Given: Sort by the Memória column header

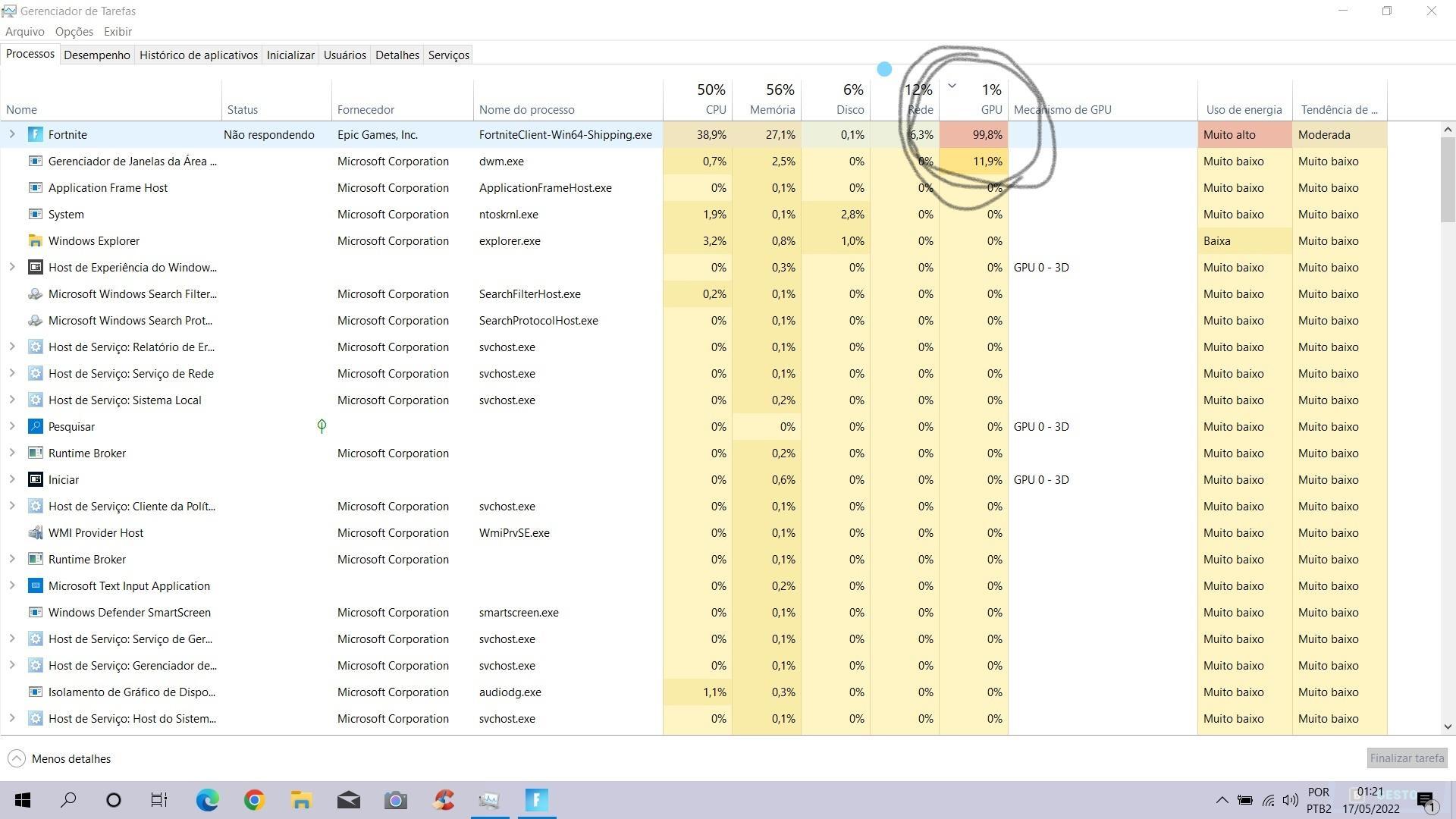Looking at the screenshot, I should [x=767, y=100].
